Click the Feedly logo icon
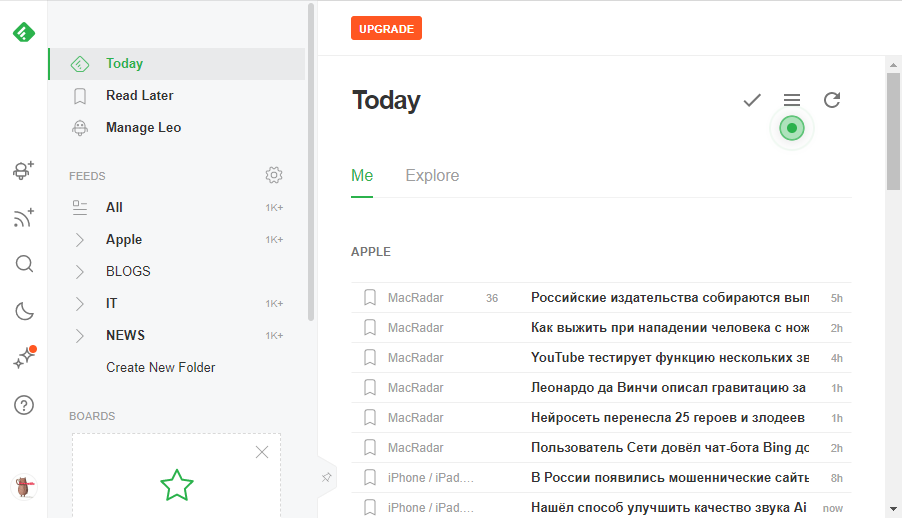Image resolution: width=902 pixels, height=518 pixels. (24, 33)
